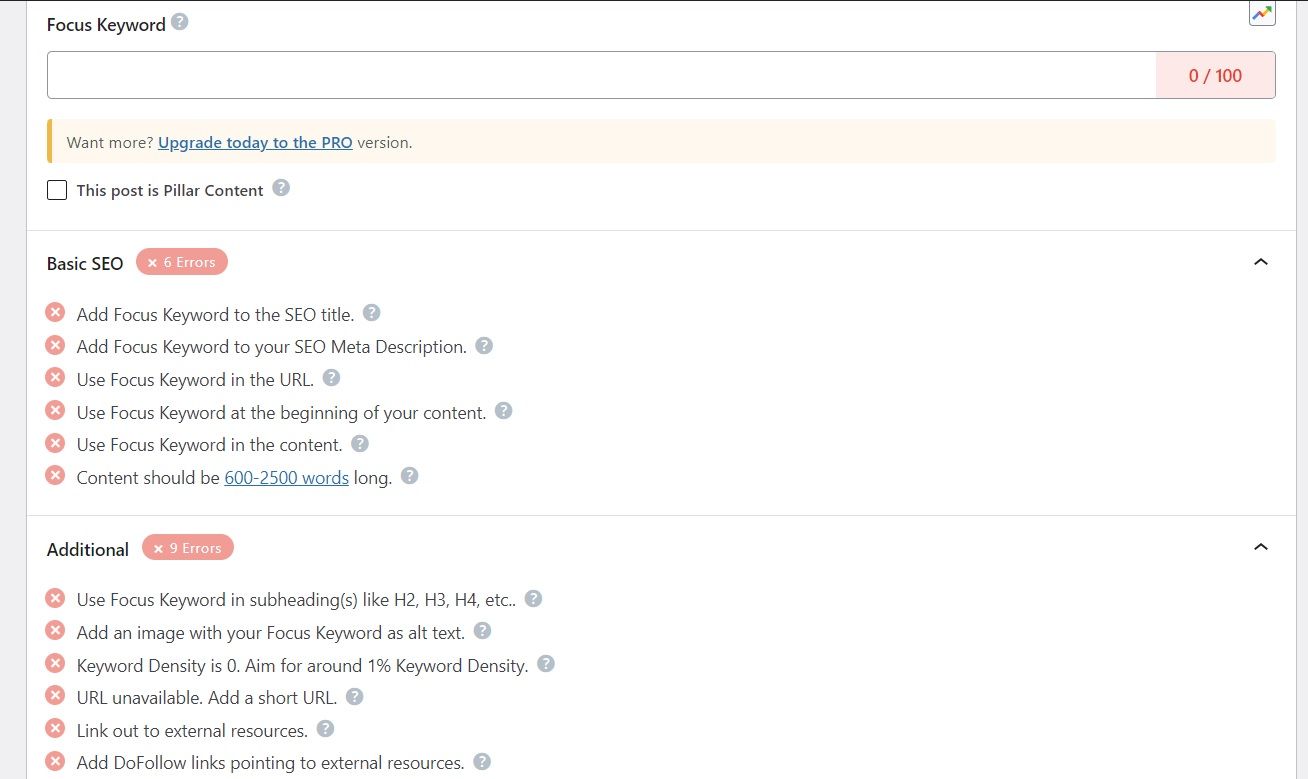Click help icon for subheading keyword test
The height and width of the screenshot is (779, 1308).
(x=533, y=598)
